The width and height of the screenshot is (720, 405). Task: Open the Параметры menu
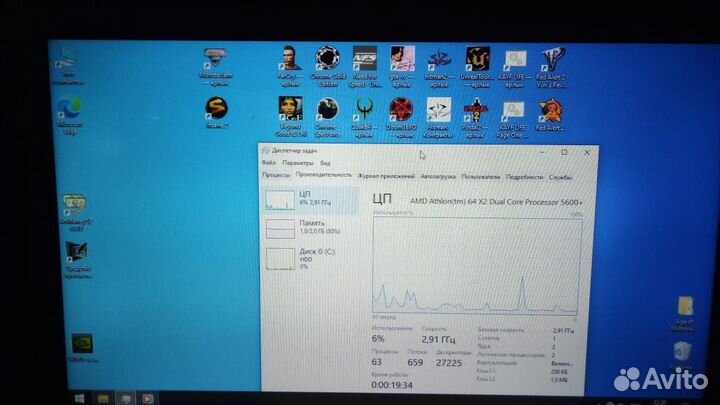[297, 162]
